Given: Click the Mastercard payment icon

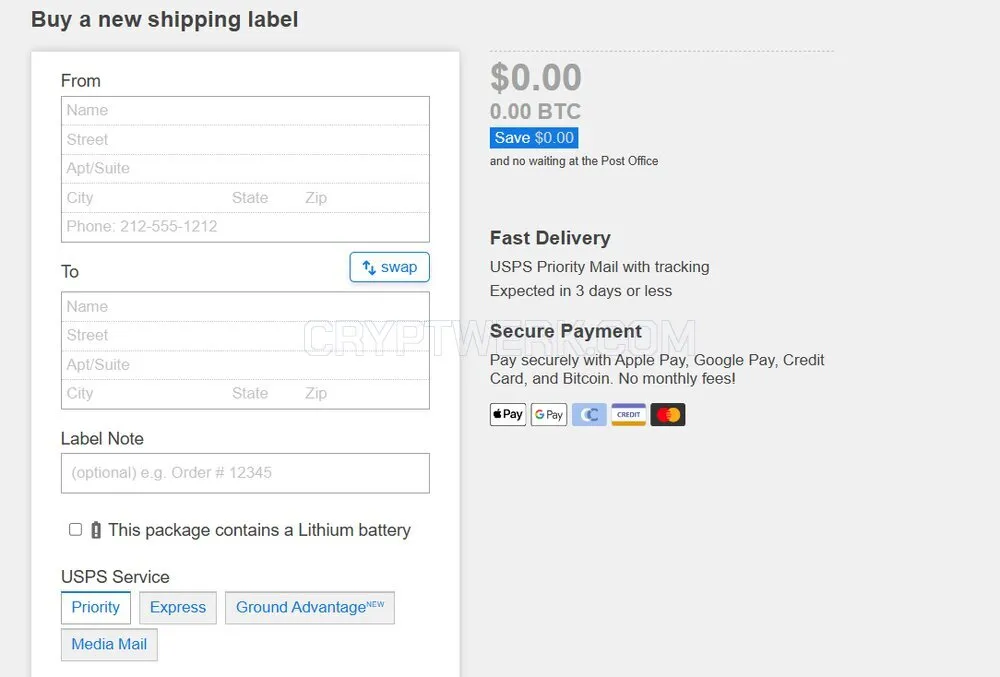Looking at the screenshot, I should click(x=668, y=414).
